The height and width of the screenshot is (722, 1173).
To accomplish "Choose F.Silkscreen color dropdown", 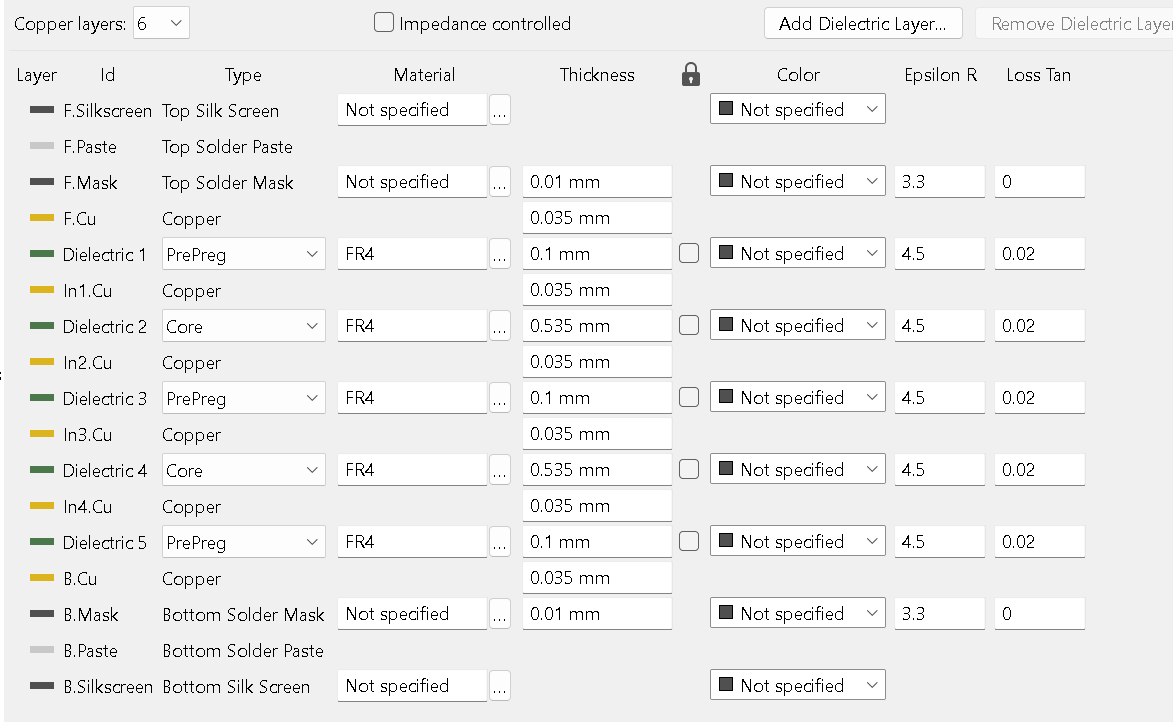I will (x=797, y=109).
